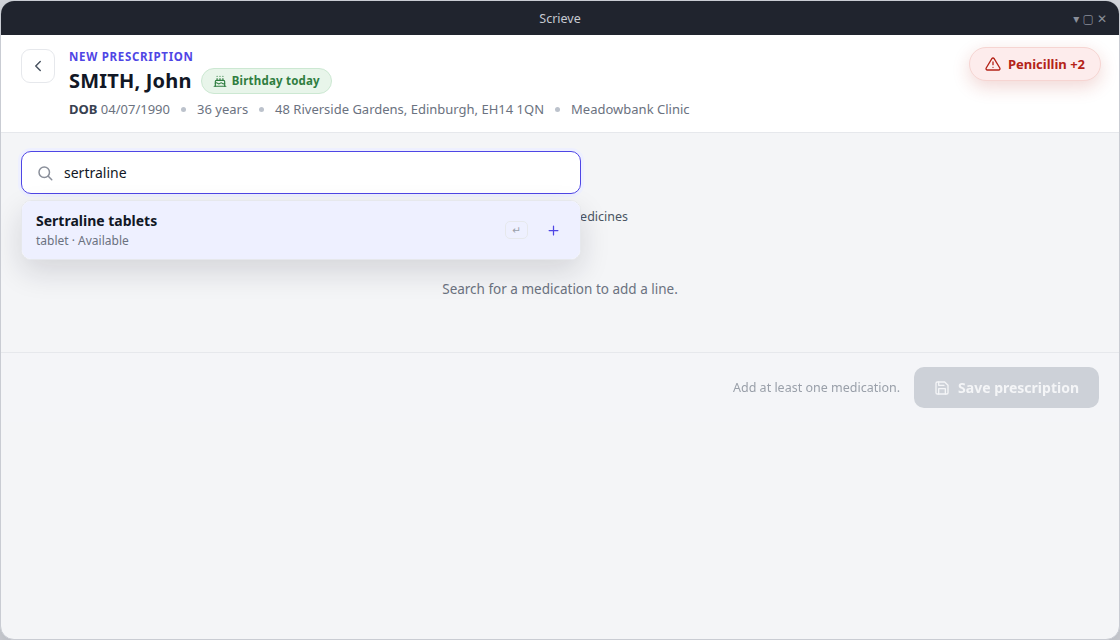Click the 'tablet · Available' status text
The height and width of the screenshot is (640, 1120).
pyautogui.click(x=82, y=241)
